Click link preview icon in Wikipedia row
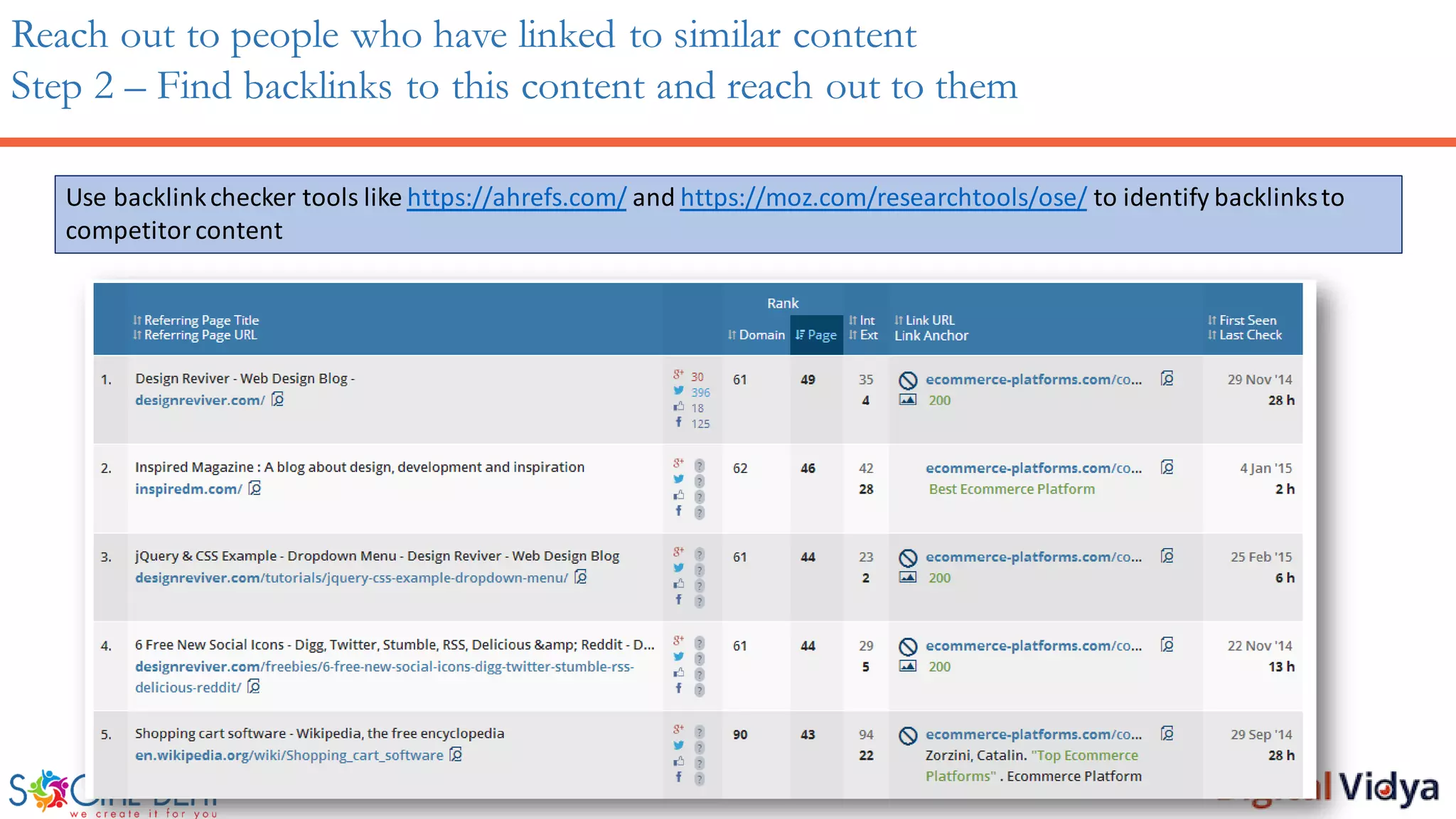 click(1167, 734)
